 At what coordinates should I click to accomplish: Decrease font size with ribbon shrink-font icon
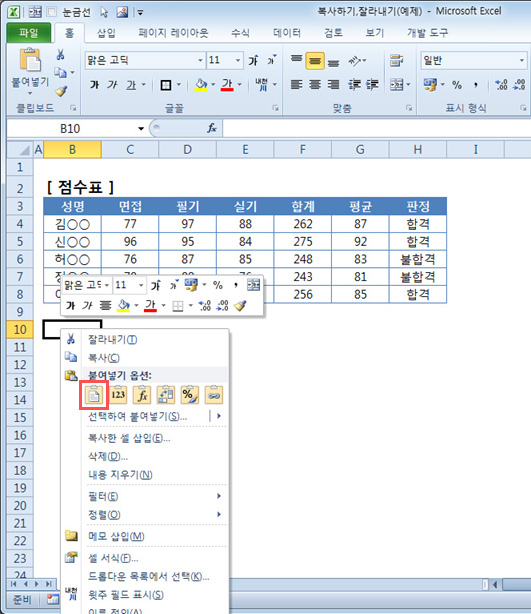click(x=272, y=60)
